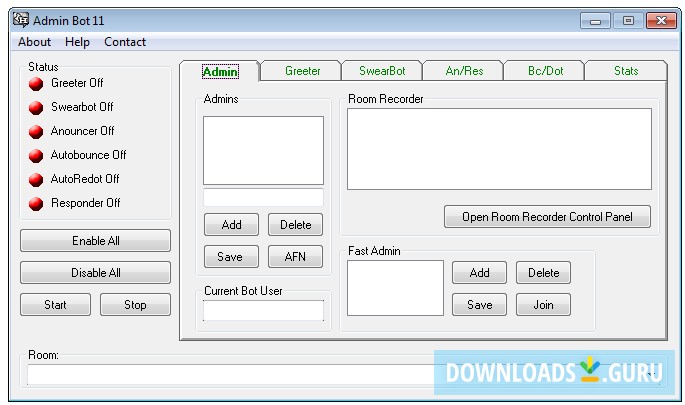Click the red Responder Off status light

(36, 204)
